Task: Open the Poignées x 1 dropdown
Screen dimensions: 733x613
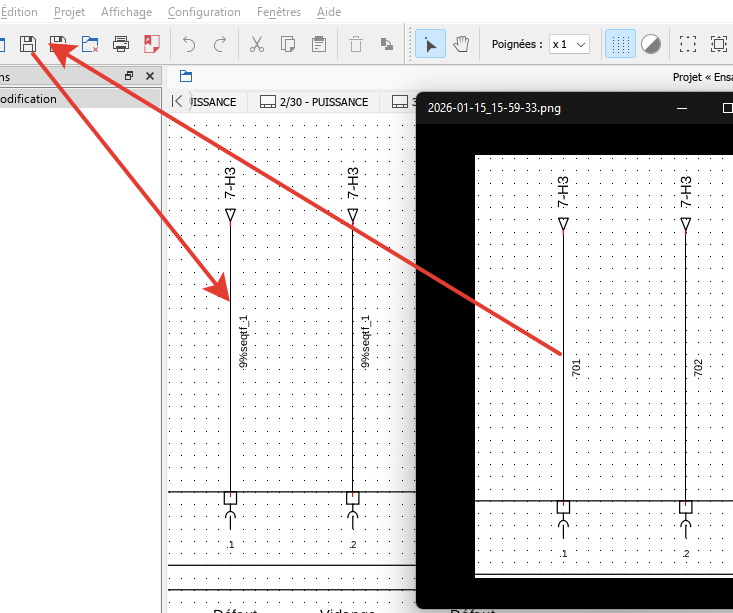Action: (570, 44)
